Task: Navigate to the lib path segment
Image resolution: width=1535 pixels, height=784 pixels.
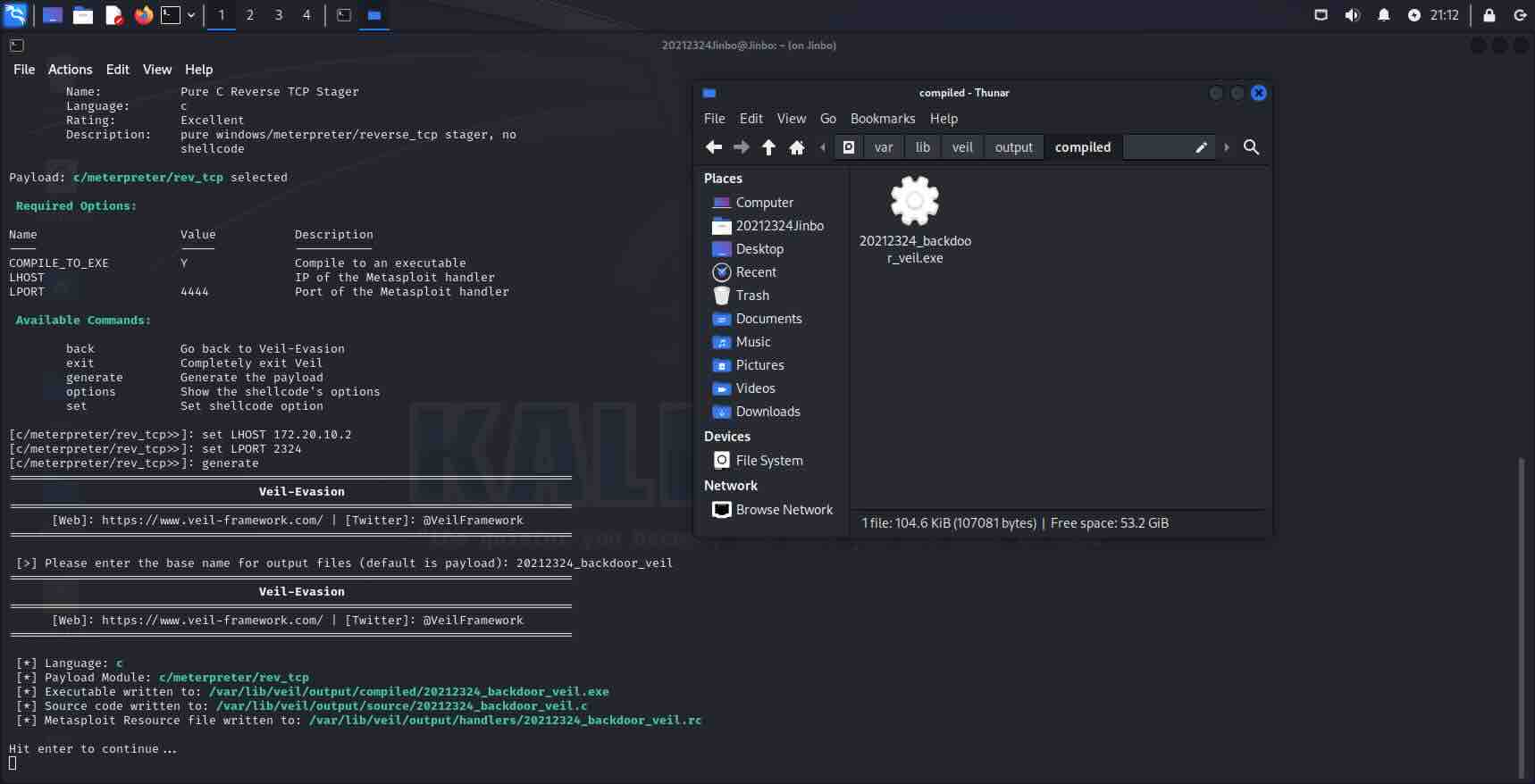Action: coord(923,147)
